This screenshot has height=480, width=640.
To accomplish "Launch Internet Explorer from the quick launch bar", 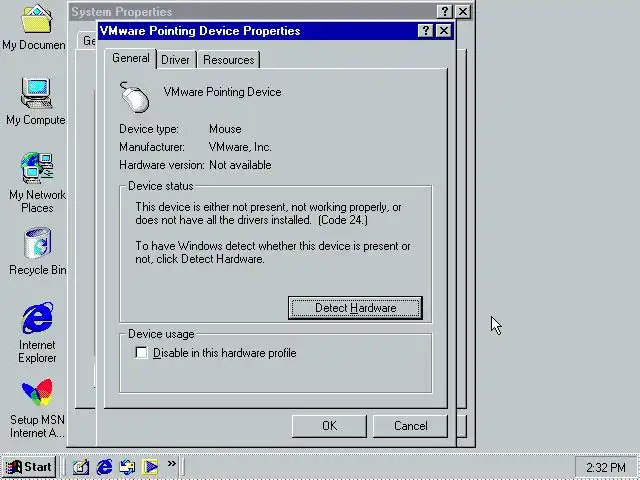I will [x=104, y=467].
